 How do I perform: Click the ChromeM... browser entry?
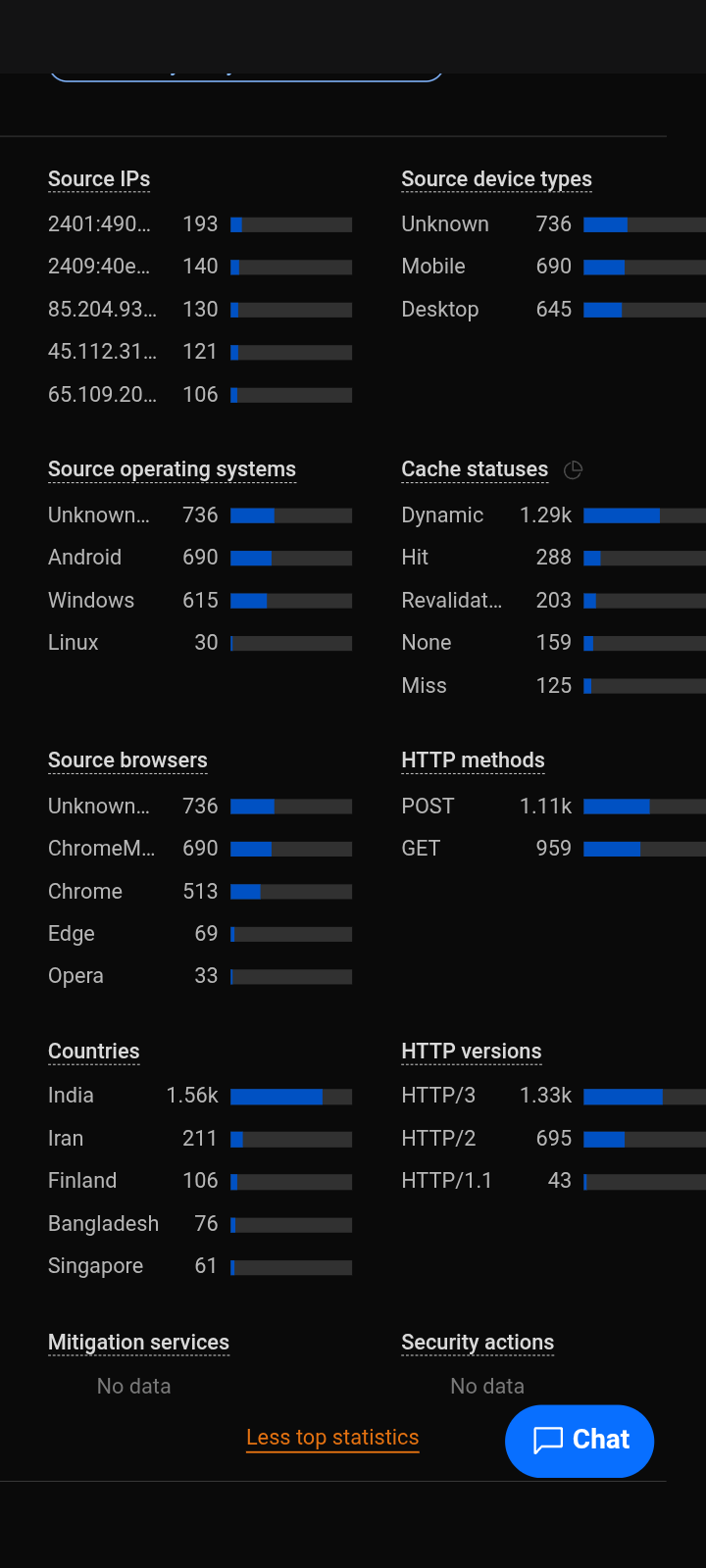pyautogui.click(x=101, y=849)
